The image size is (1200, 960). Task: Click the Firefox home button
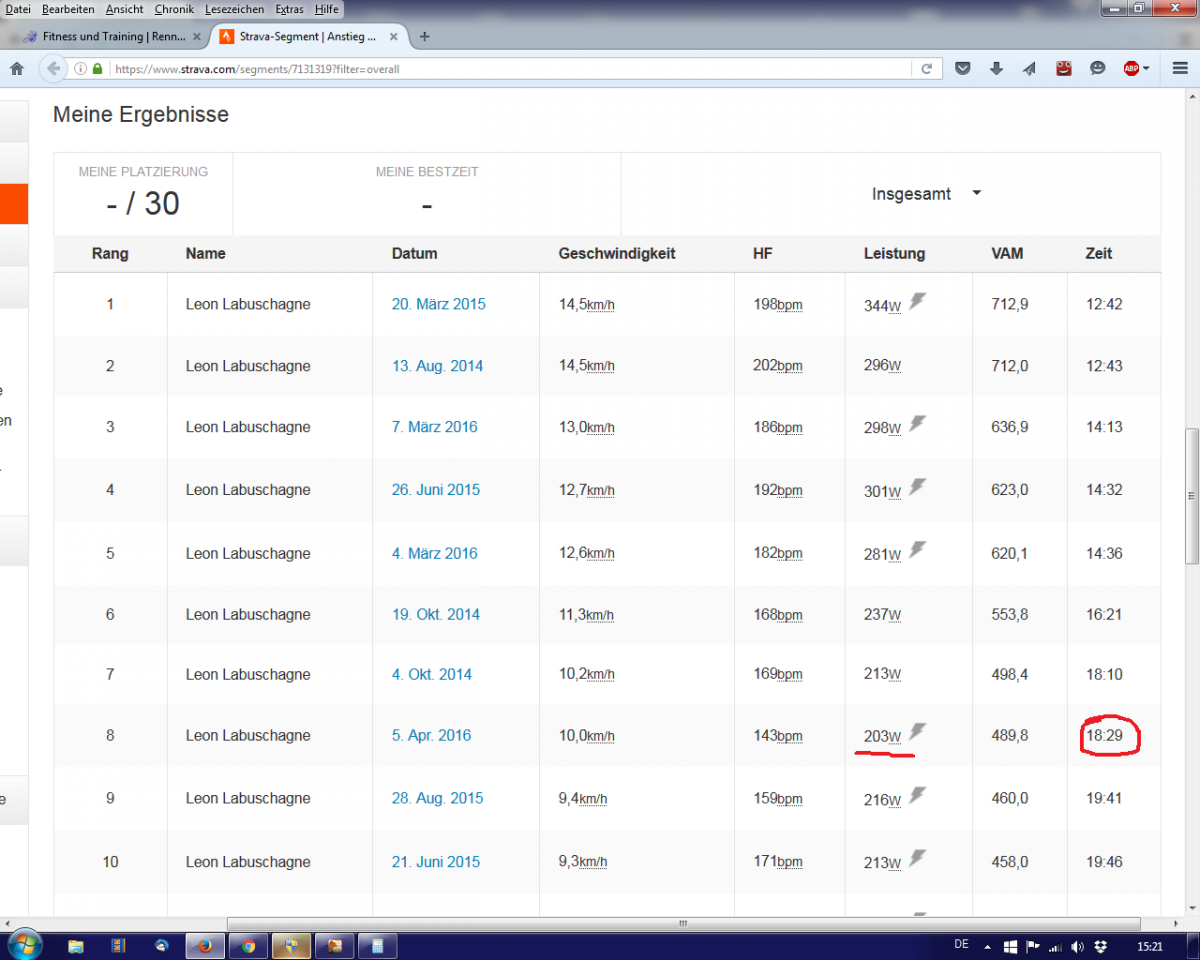[x=16, y=69]
